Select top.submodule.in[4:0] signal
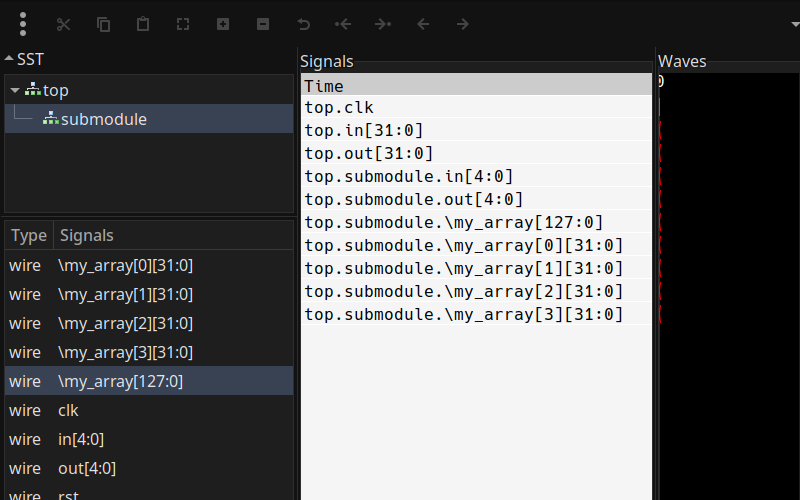This screenshot has width=800, height=500. point(477,176)
